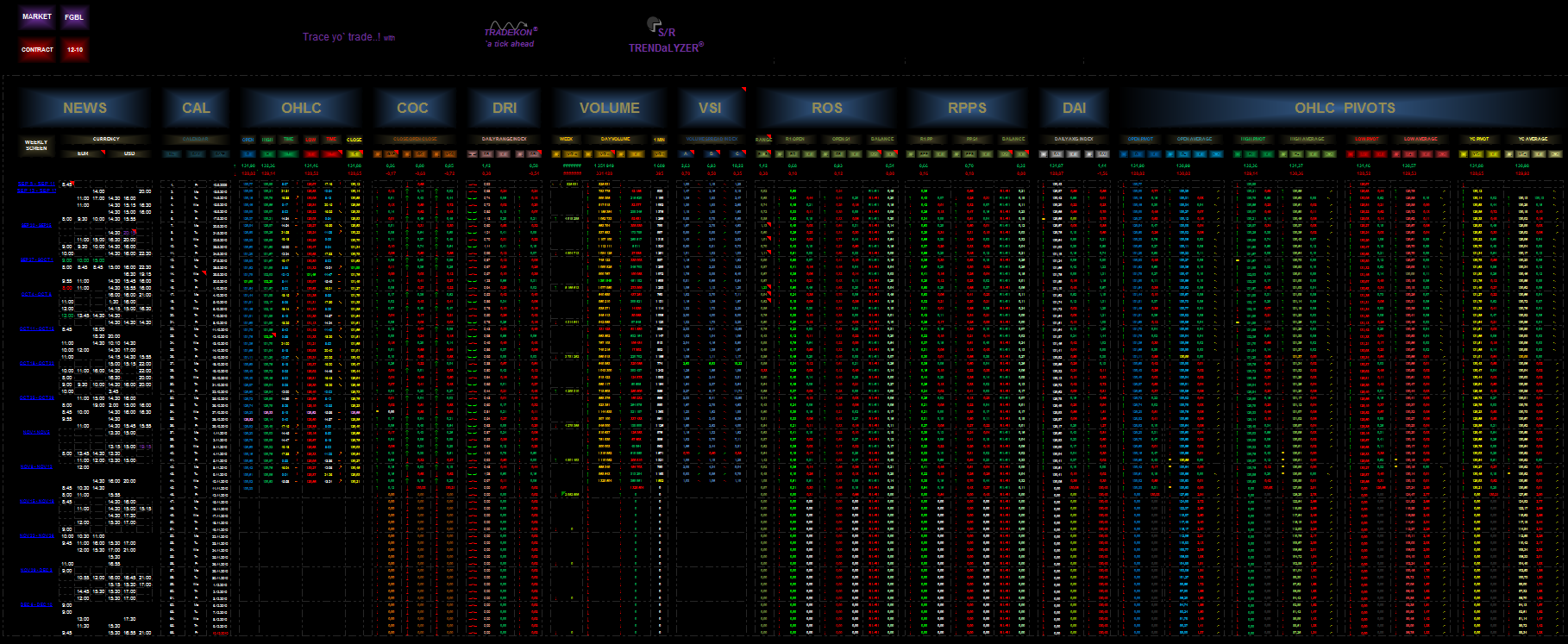The width and height of the screenshot is (1568, 644).
Task: Select the R1 OPEN header under ROS
Action: click(x=794, y=139)
